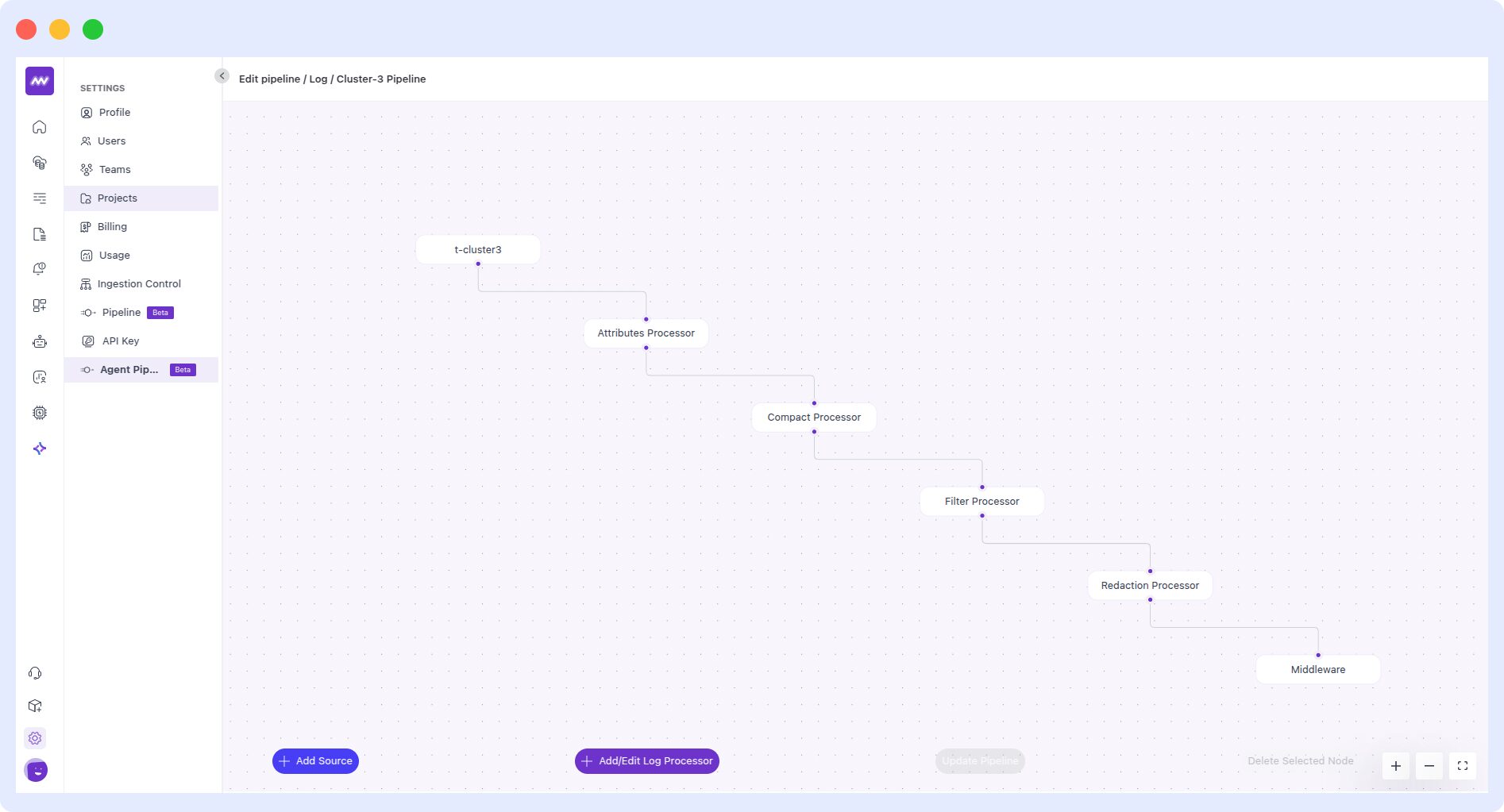
Task: Select the AI bot icon in the sidebar
Action: click(38, 341)
